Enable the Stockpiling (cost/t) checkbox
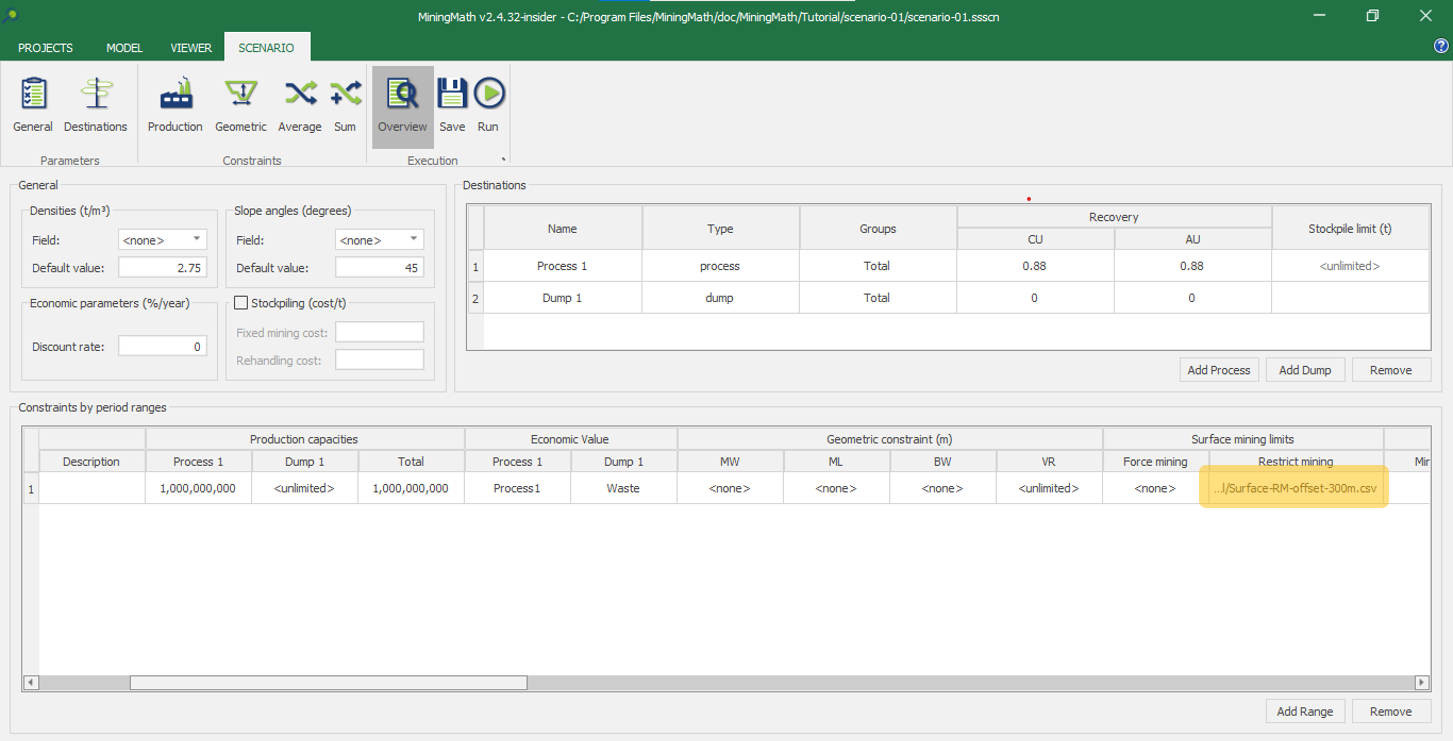Viewport: 1453px width, 741px height. pos(241,303)
